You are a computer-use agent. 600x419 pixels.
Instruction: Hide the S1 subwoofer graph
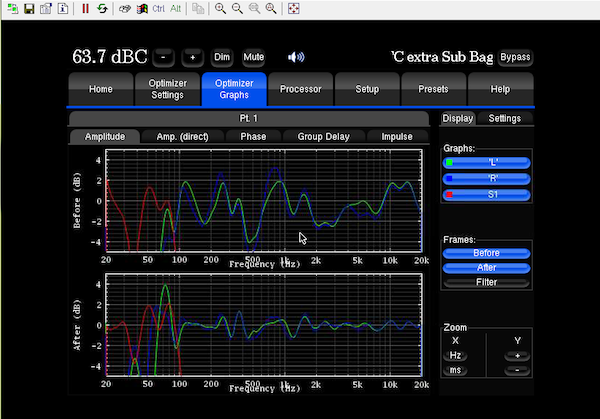click(491, 194)
